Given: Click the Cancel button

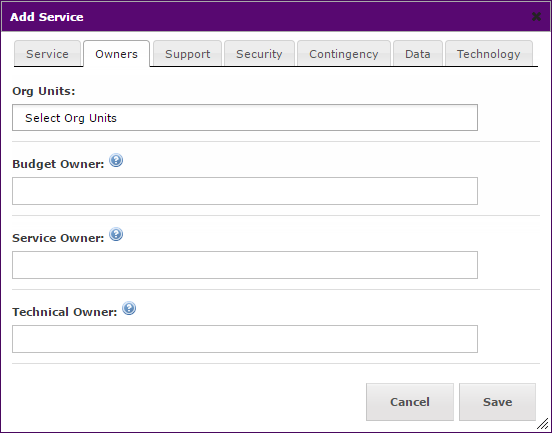Looking at the screenshot, I should [x=410, y=402].
